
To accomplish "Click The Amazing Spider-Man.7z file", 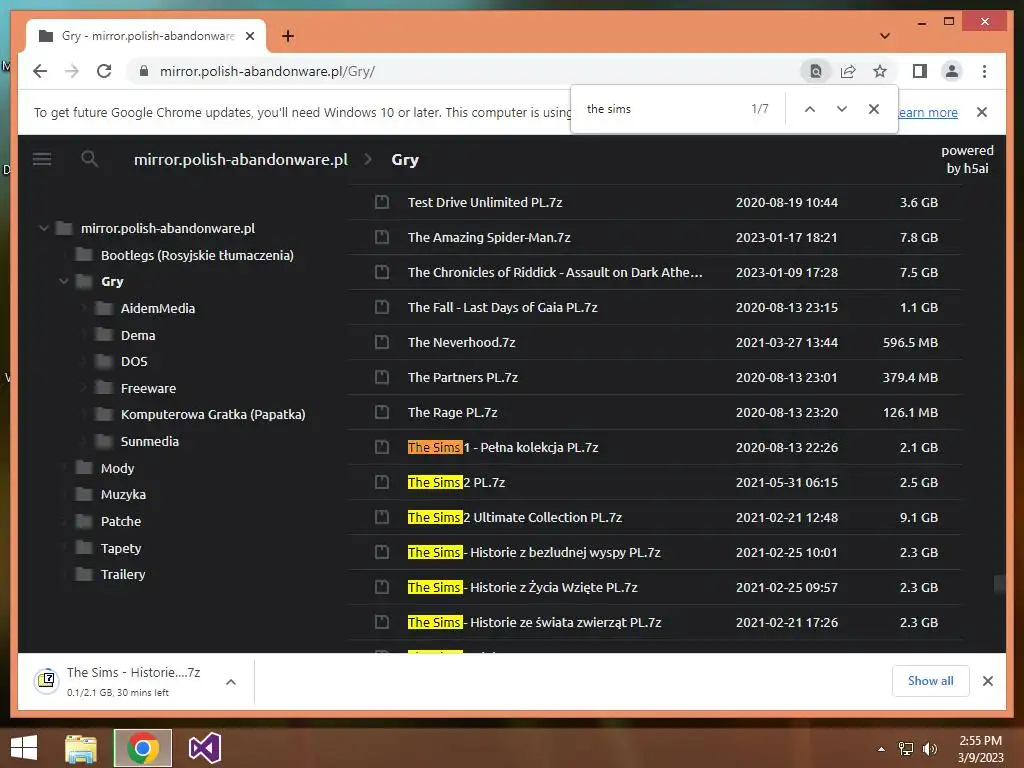I will [489, 238].
